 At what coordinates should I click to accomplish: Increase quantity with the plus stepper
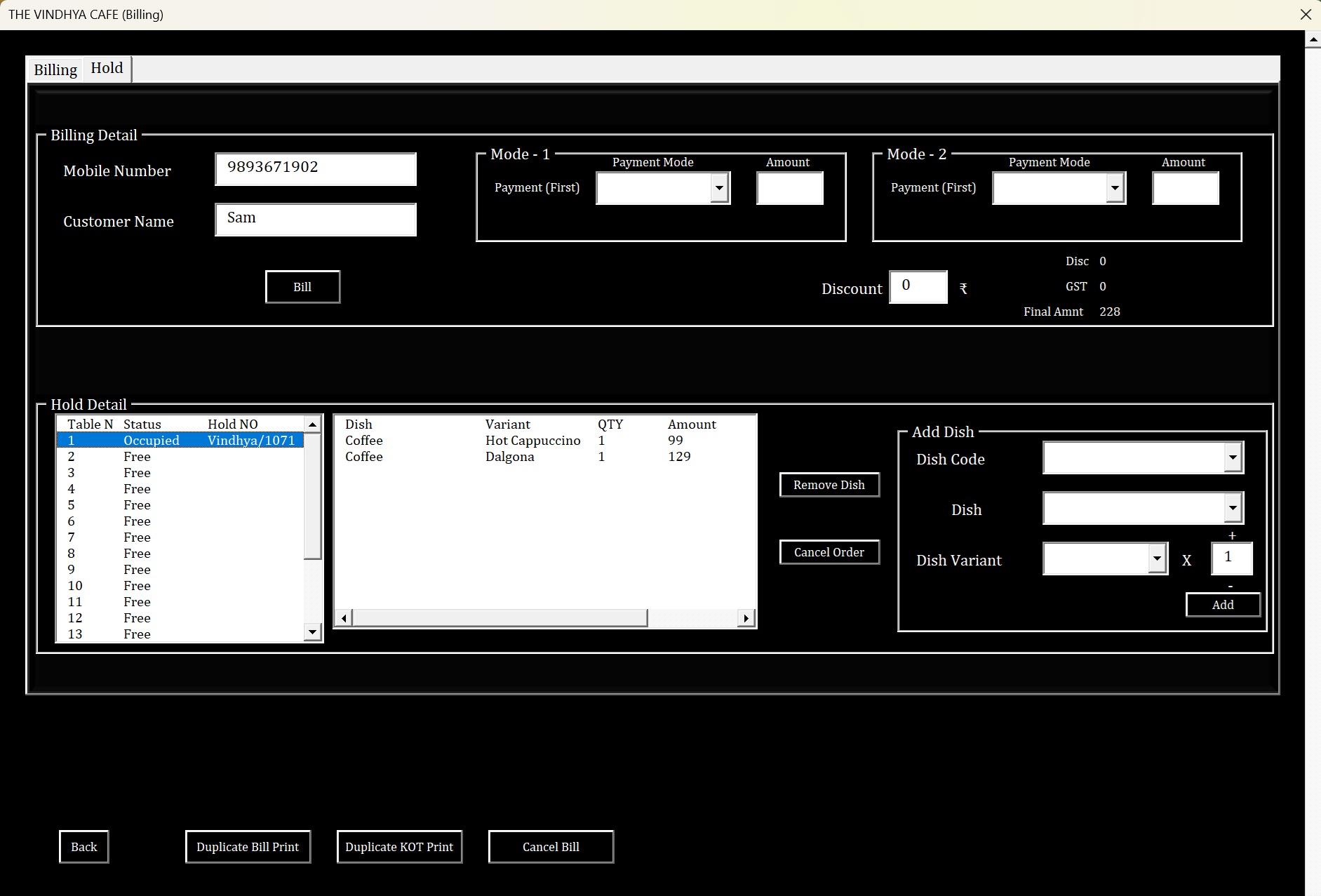(1231, 535)
